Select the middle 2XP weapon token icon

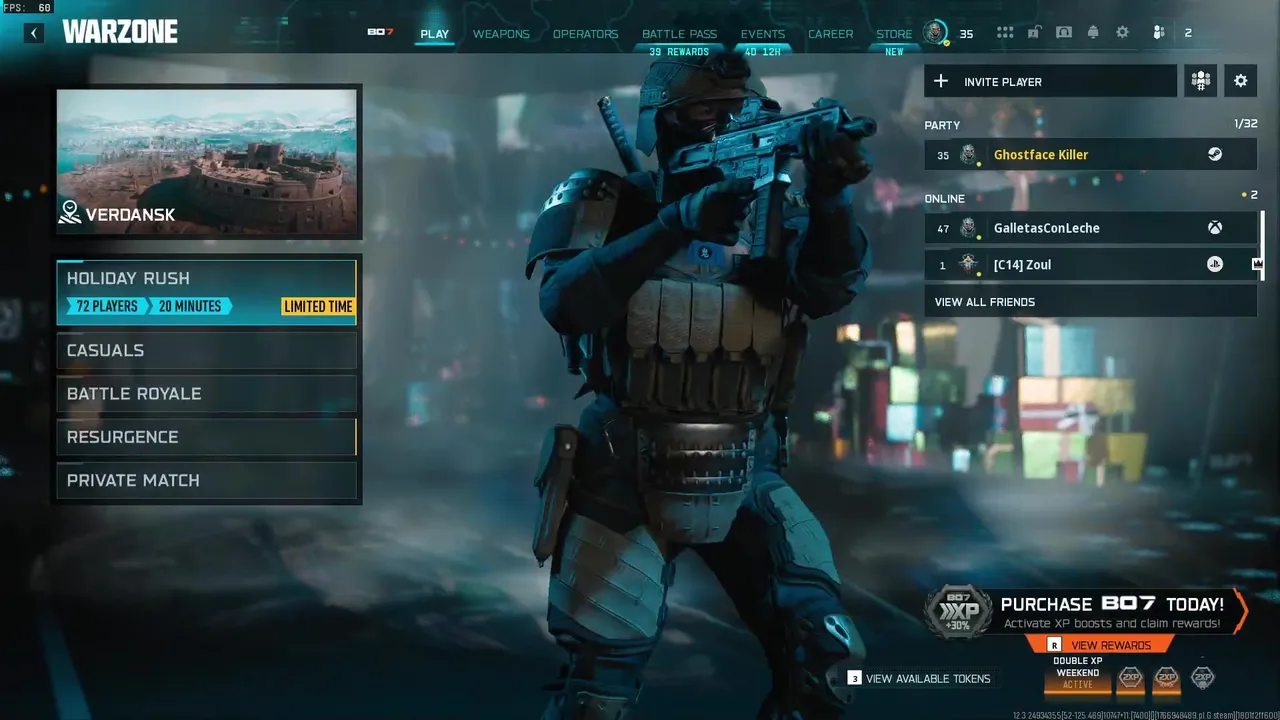pyautogui.click(x=1166, y=679)
